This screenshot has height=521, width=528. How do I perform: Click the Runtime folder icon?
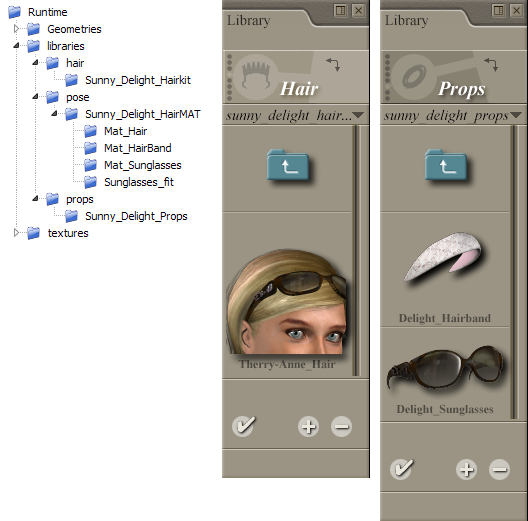pos(14,12)
